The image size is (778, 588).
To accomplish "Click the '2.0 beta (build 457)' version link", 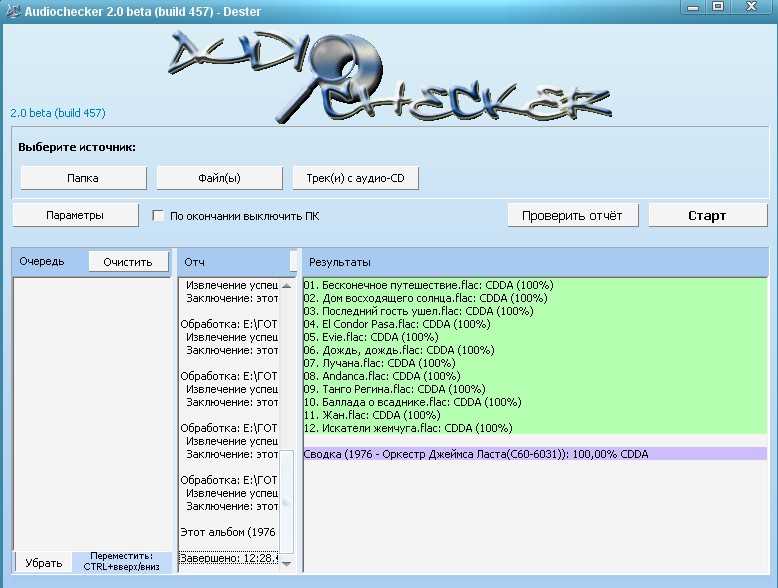I will tap(57, 113).
